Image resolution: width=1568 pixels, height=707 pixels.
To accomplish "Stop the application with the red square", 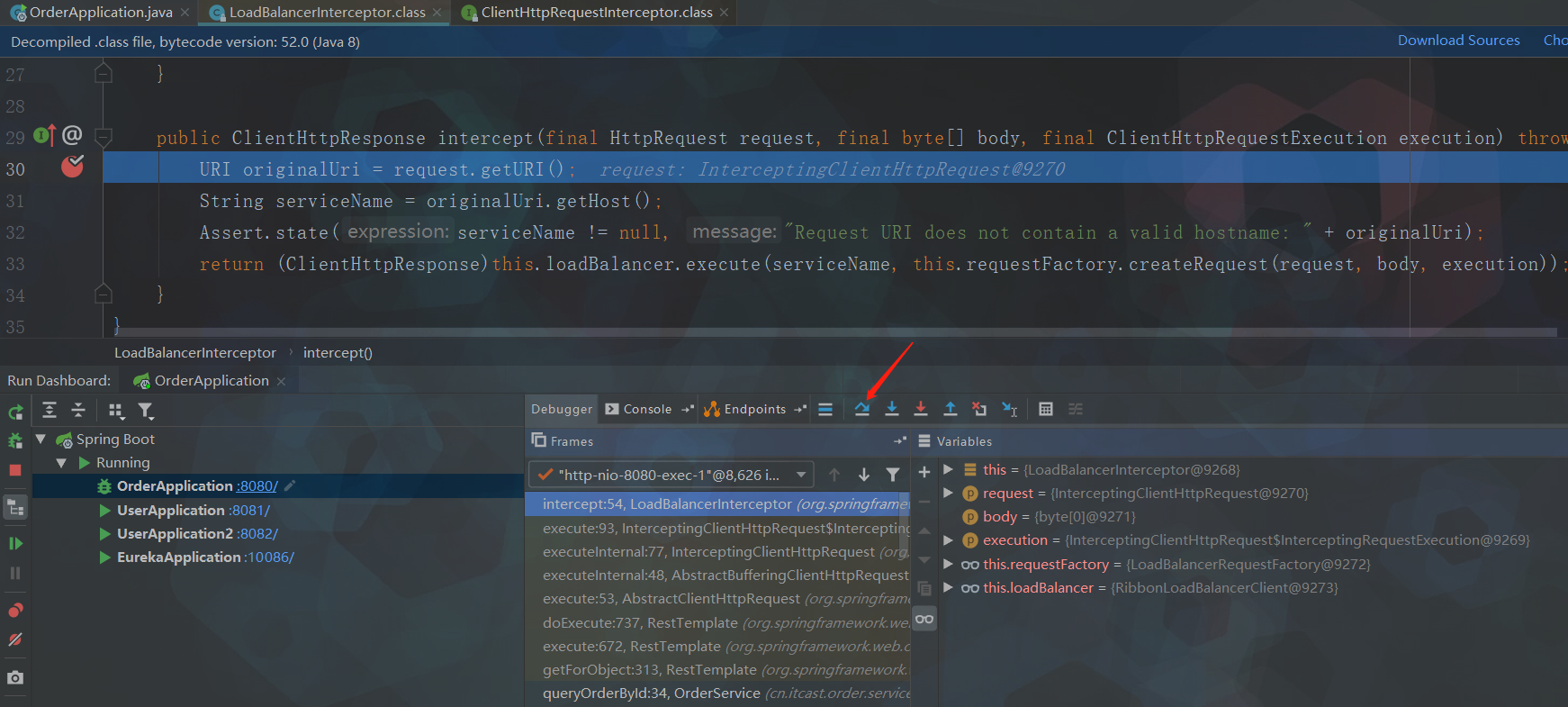I will [15, 470].
